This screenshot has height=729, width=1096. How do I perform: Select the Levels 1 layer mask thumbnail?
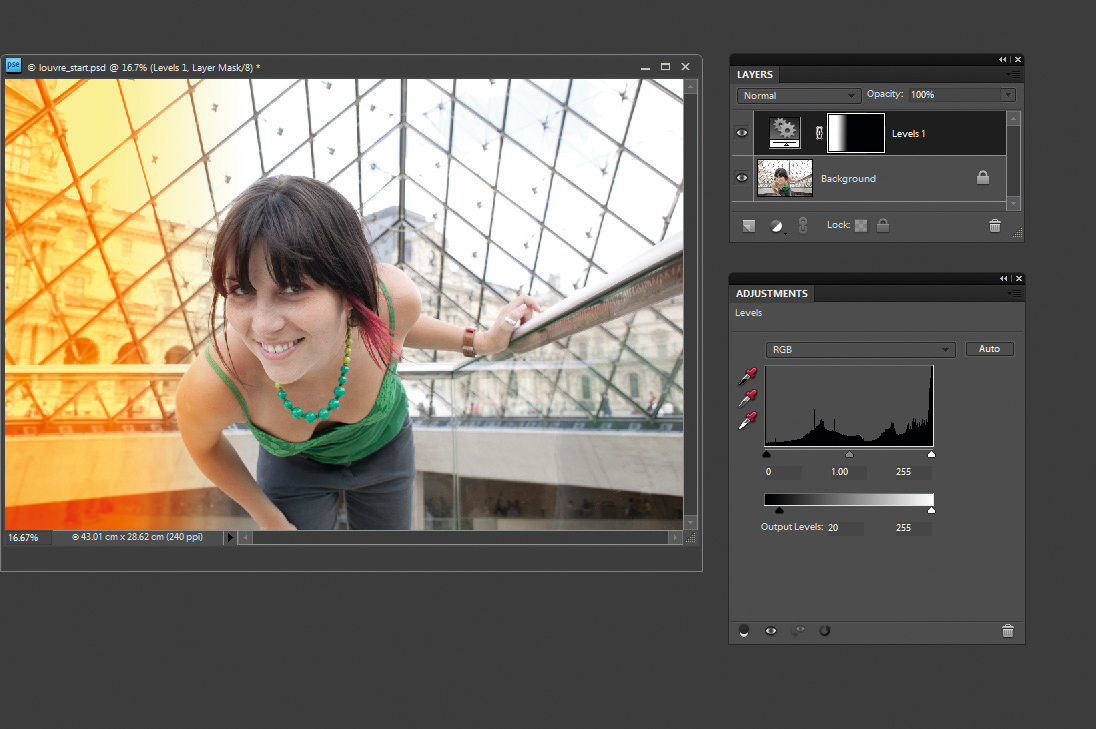[x=856, y=133]
